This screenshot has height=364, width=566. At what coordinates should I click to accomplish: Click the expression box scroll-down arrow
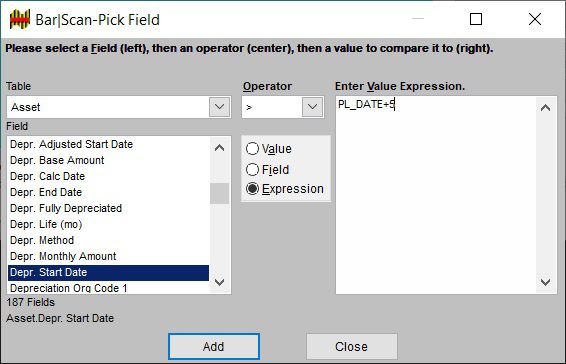pyautogui.click(x=545, y=282)
